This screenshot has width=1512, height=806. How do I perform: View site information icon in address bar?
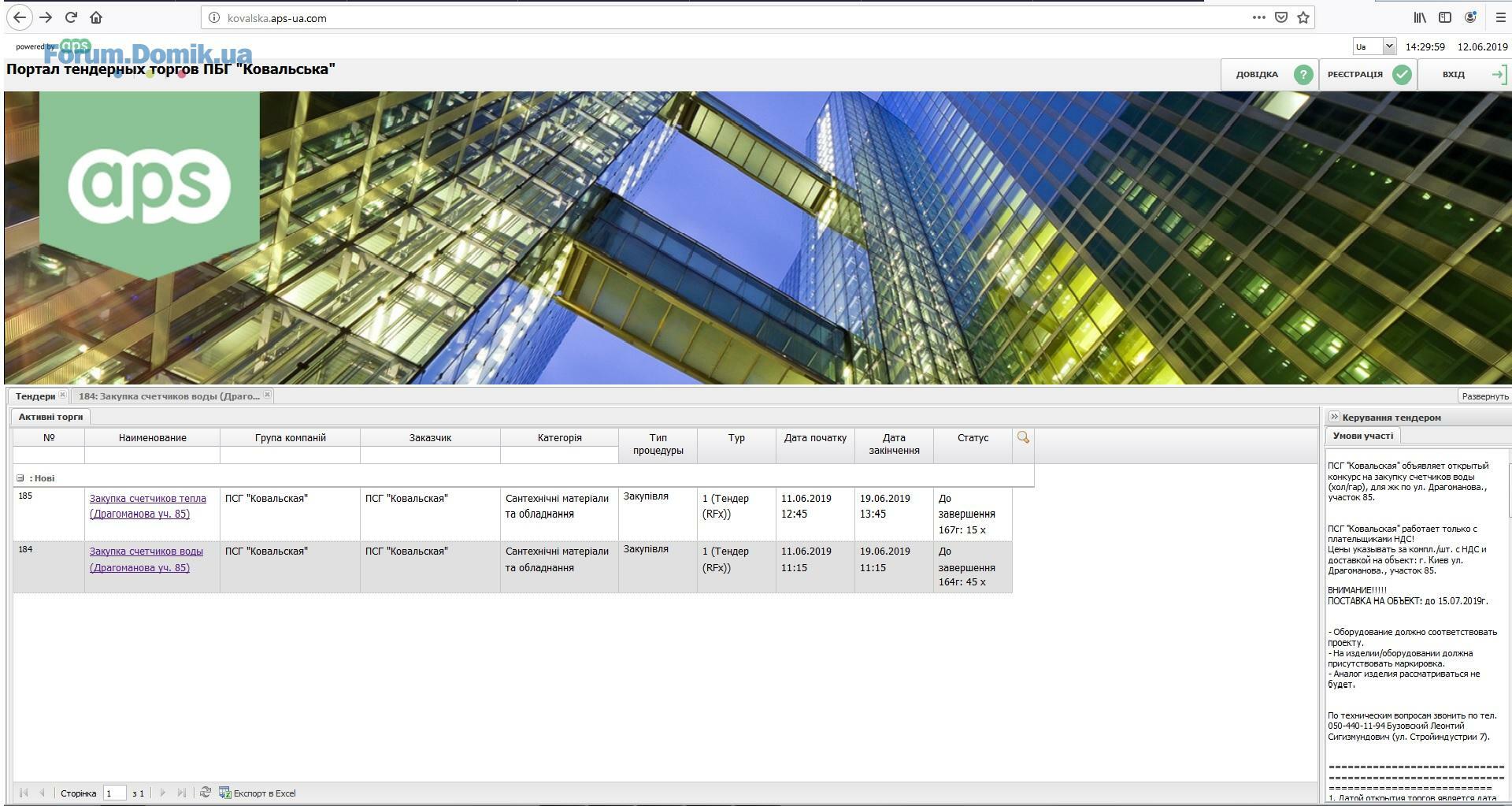[x=213, y=18]
